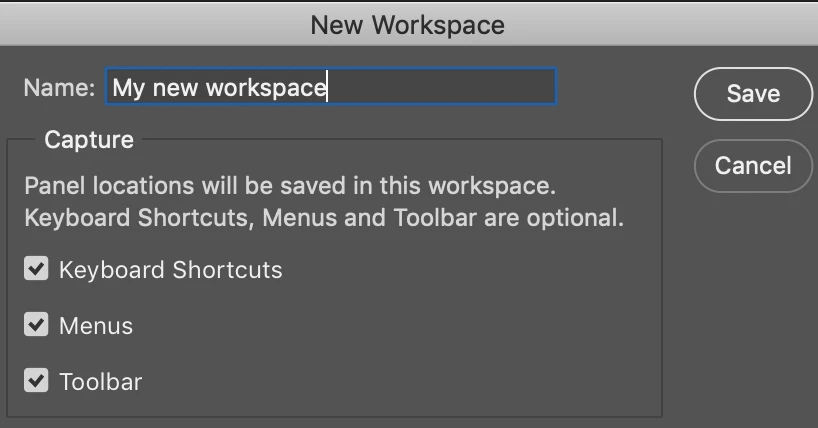Click the checkmark icon beside Menus
818x428 pixels.
tap(36, 325)
